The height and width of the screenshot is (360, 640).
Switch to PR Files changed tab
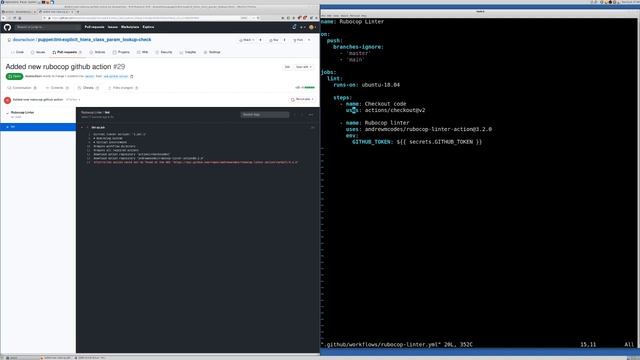point(123,88)
